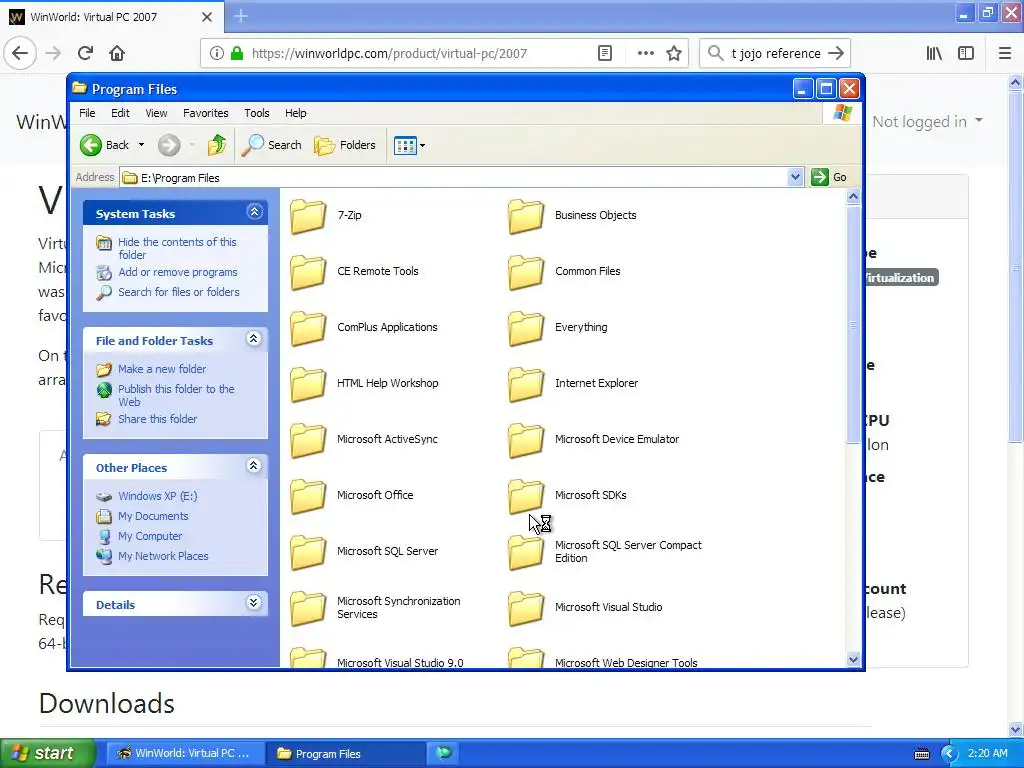This screenshot has height=768, width=1024.
Task: Open a new Firefox tab
Action: click(241, 16)
